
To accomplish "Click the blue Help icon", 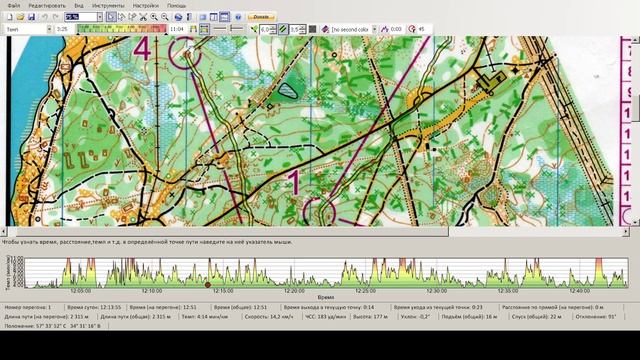I will tap(238, 17).
